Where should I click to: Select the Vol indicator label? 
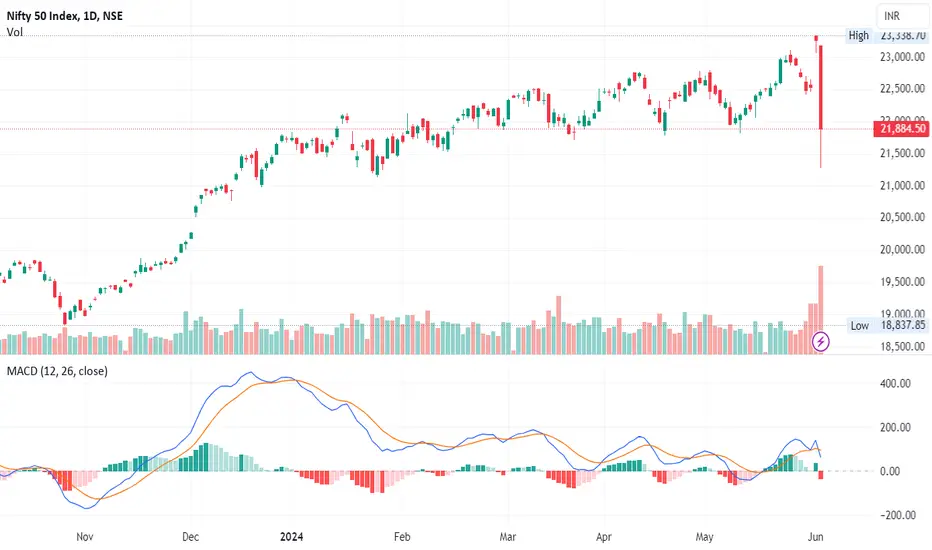click(x=15, y=32)
